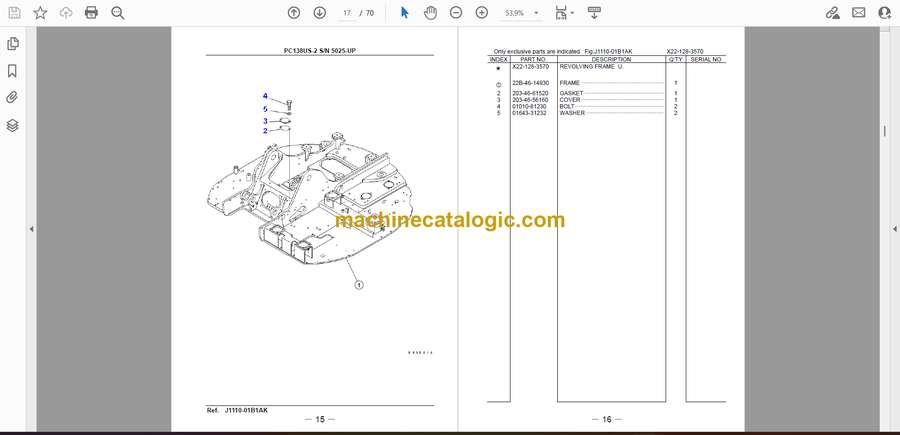The image size is (900, 435).
Task: Select part number 22B-46-14930
Action: pyautogui.click(x=530, y=83)
